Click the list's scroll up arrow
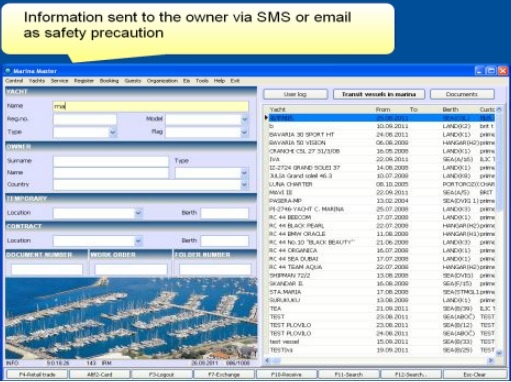Screen dimensions: 511x382 (499, 109)
